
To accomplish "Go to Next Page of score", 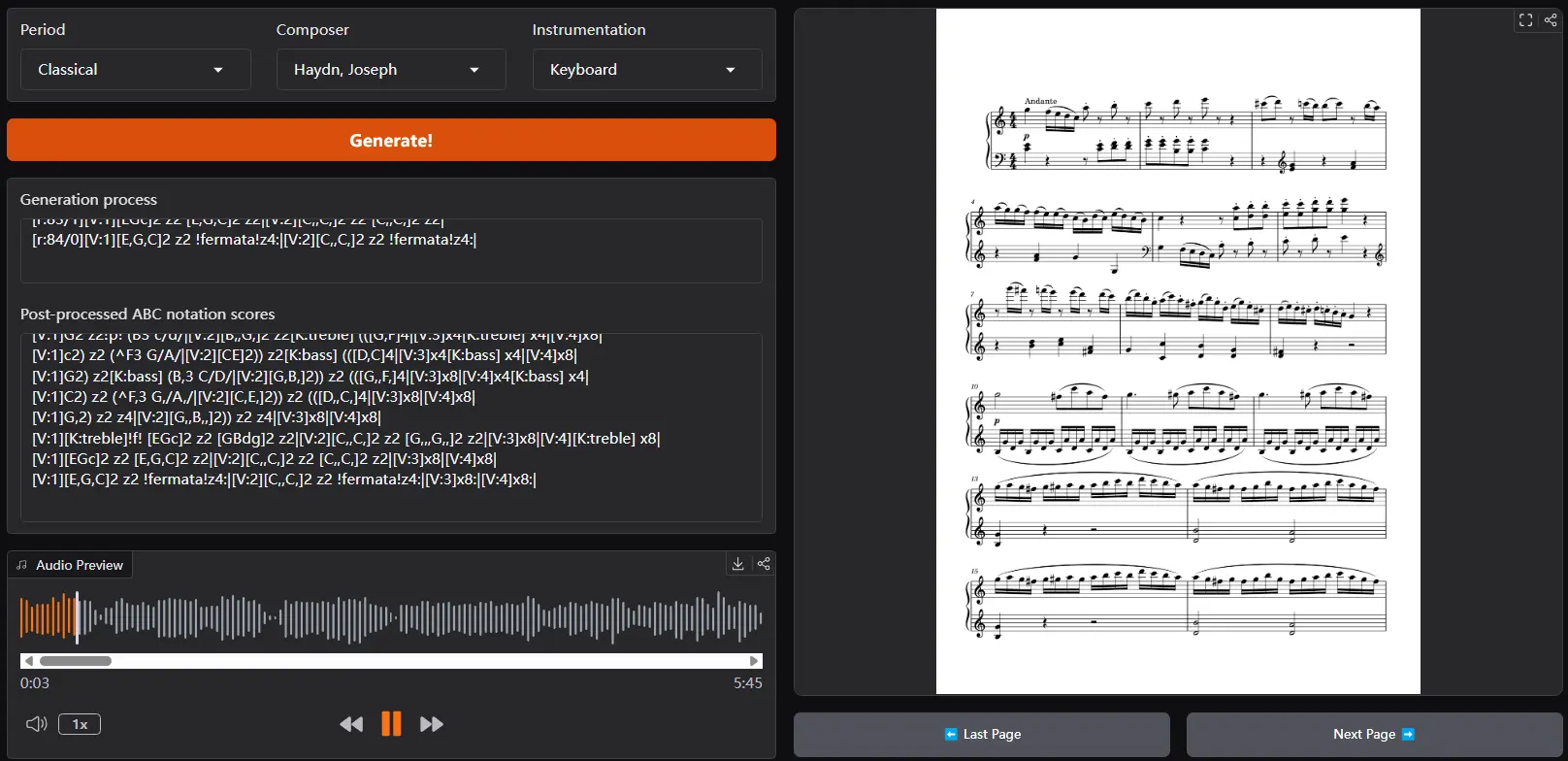I will (x=1374, y=735).
